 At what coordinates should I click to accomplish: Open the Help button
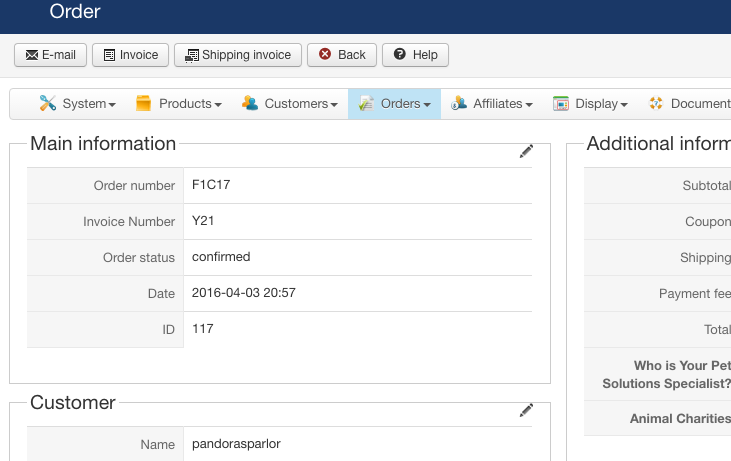tap(415, 55)
